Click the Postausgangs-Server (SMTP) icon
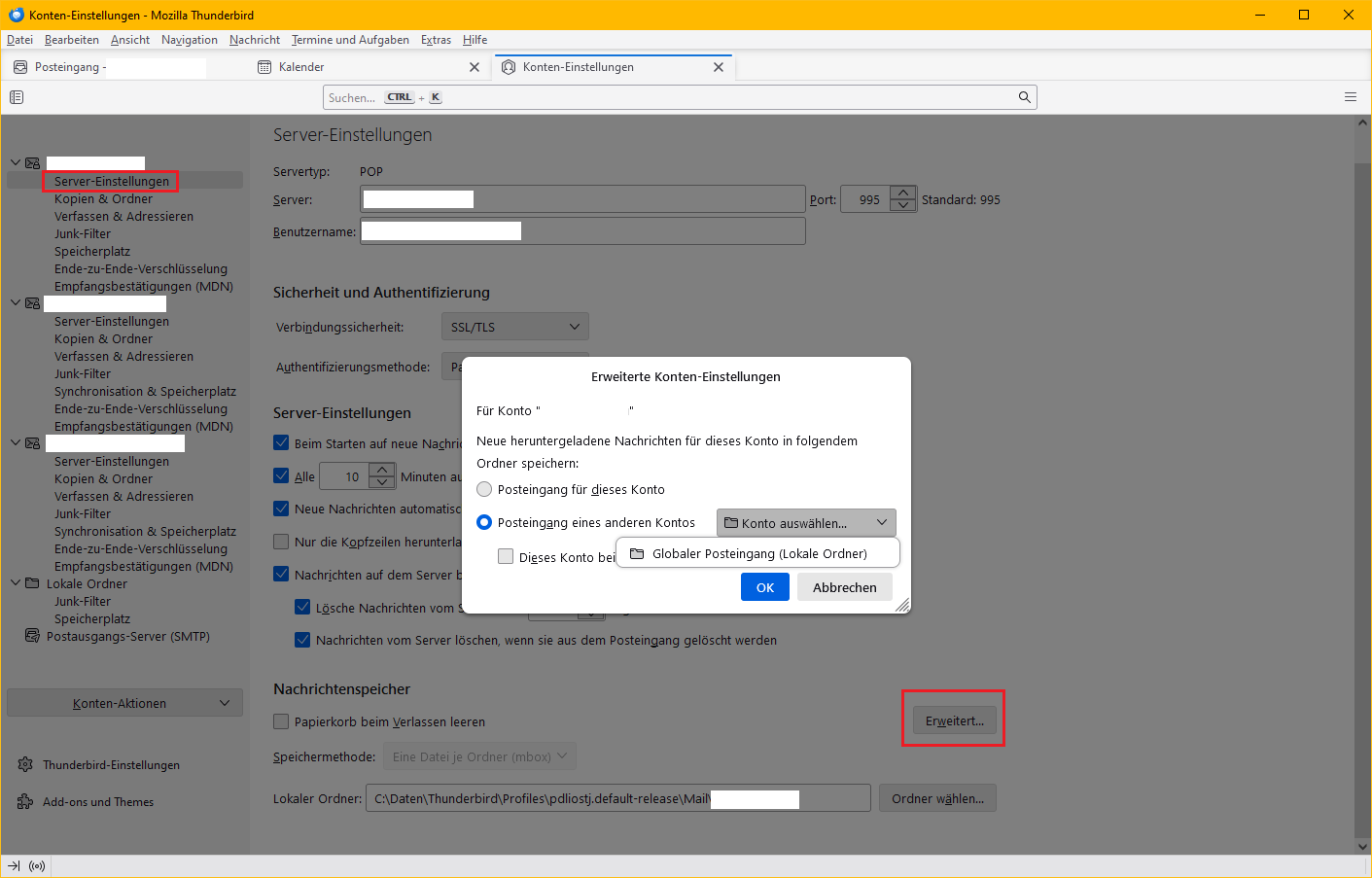Screen dimensions: 1372x878 pos(32,637)
